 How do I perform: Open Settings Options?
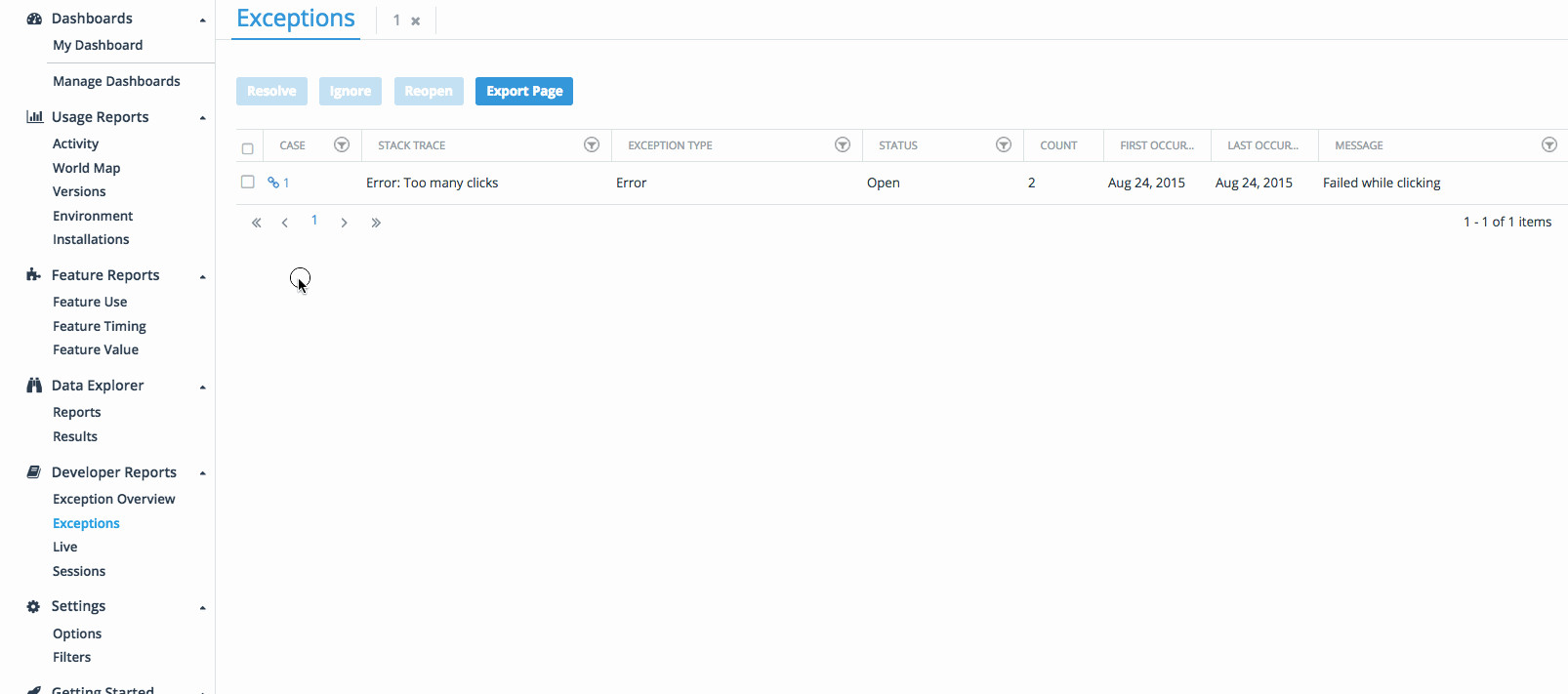pyautogui.click(x=77, y=633)
